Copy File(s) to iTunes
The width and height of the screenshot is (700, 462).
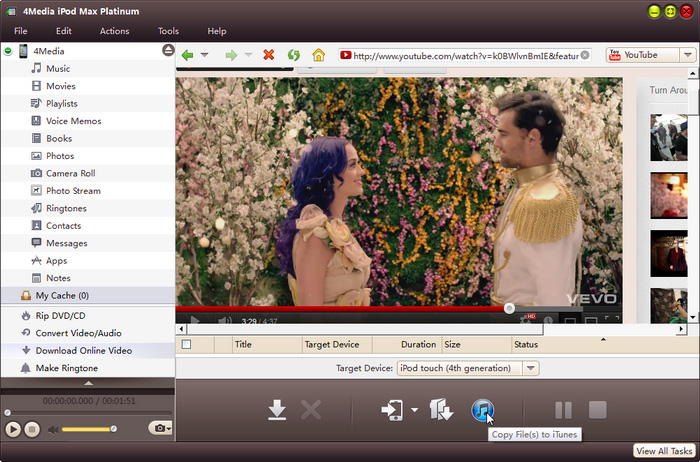(x=482, y=410)
